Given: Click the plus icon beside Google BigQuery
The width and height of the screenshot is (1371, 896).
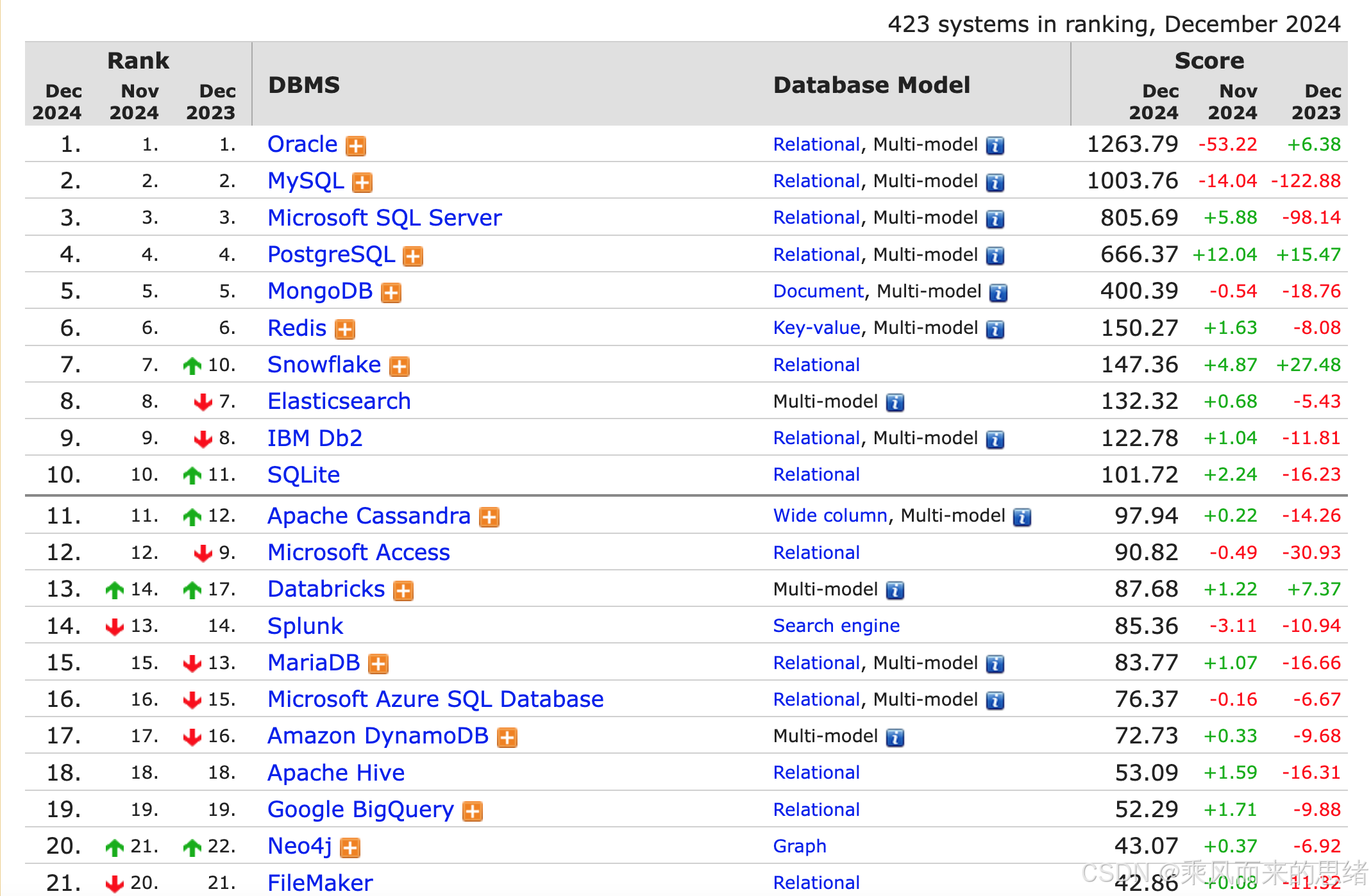Looking at the screenshot, I should [x=473, y=811].
